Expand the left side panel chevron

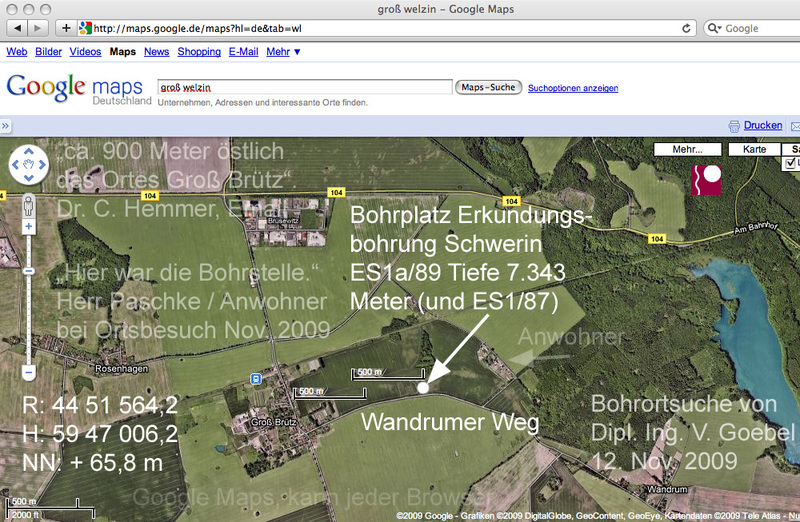5,126
